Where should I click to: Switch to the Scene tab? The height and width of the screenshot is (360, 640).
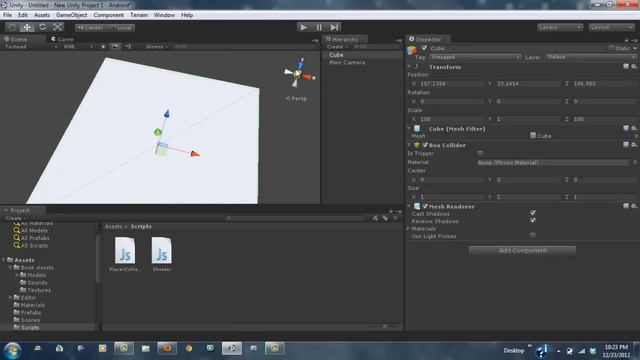(x=16, y=39)
